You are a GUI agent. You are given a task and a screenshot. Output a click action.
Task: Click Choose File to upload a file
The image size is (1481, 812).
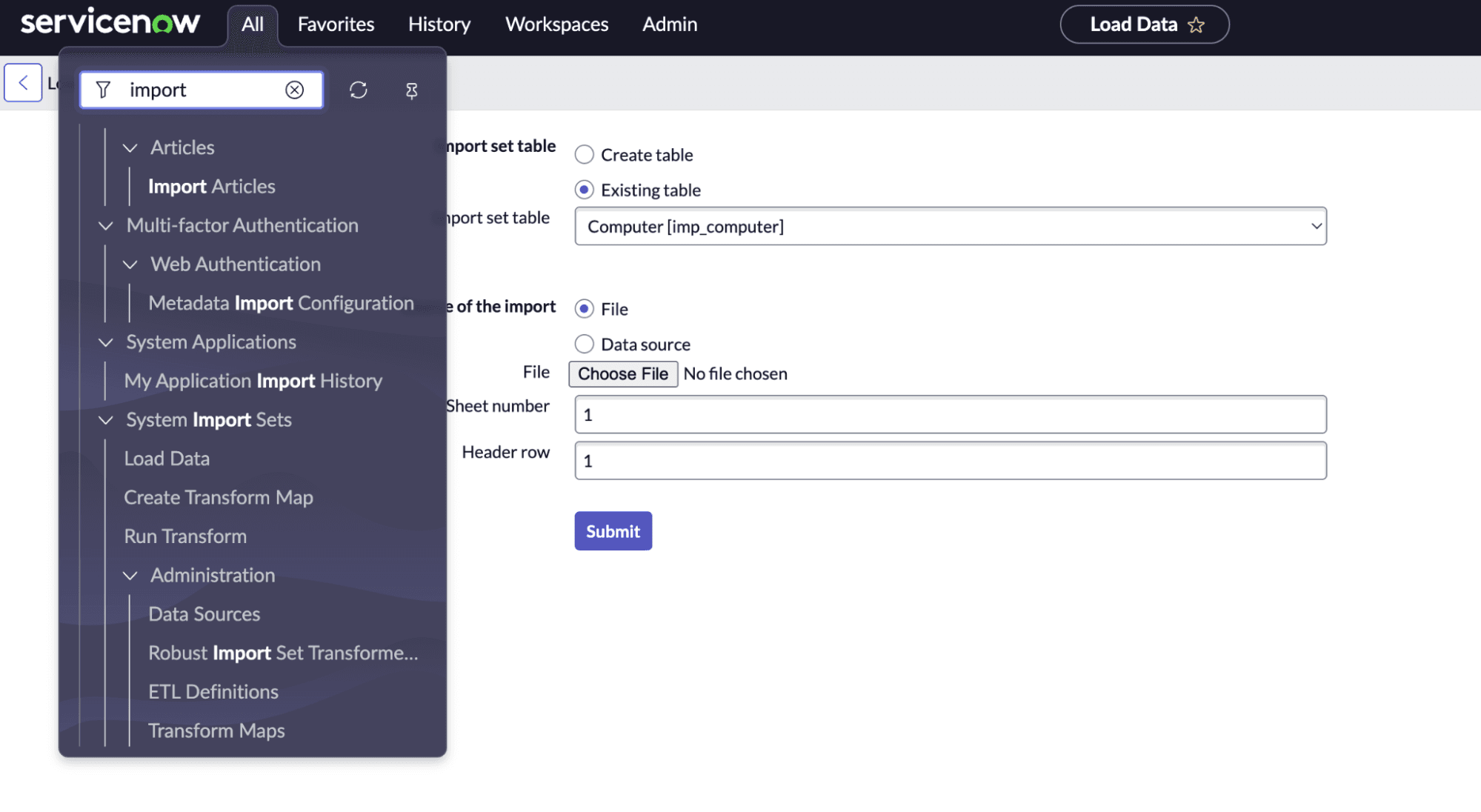622,373
